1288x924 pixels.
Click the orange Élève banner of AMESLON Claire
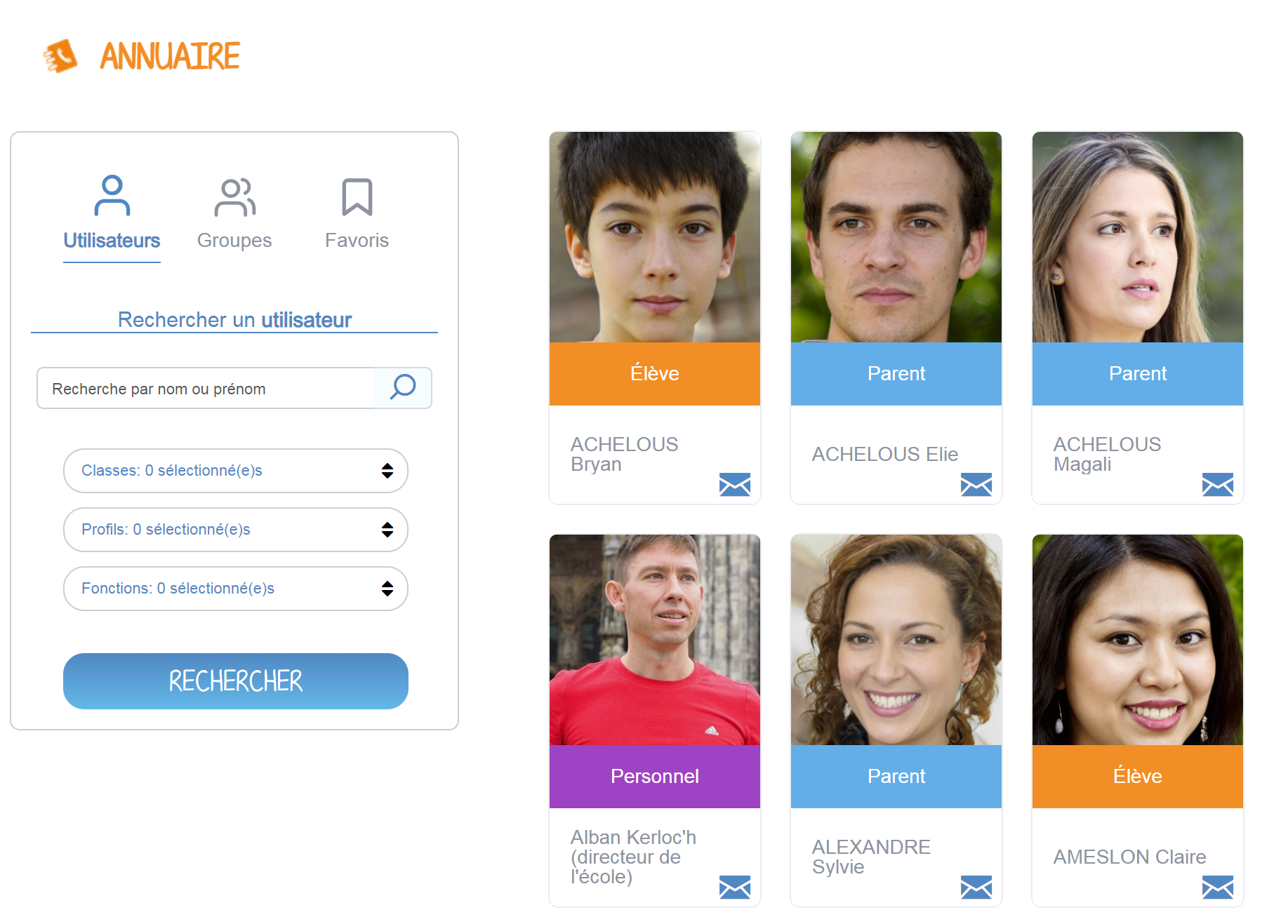1138,777
